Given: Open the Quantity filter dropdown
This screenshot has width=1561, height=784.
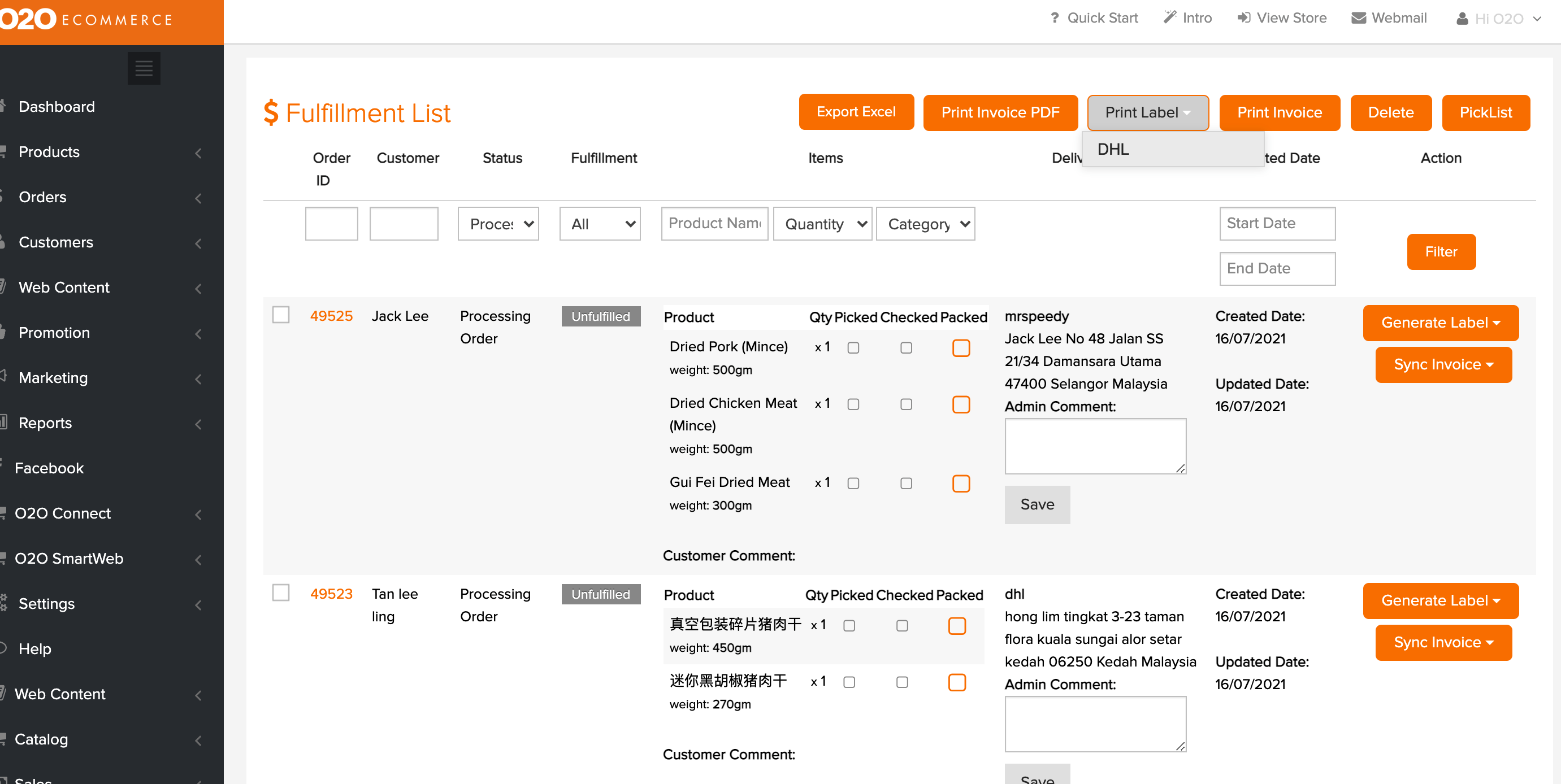Looking at the screenshot, I should (822, 224).
